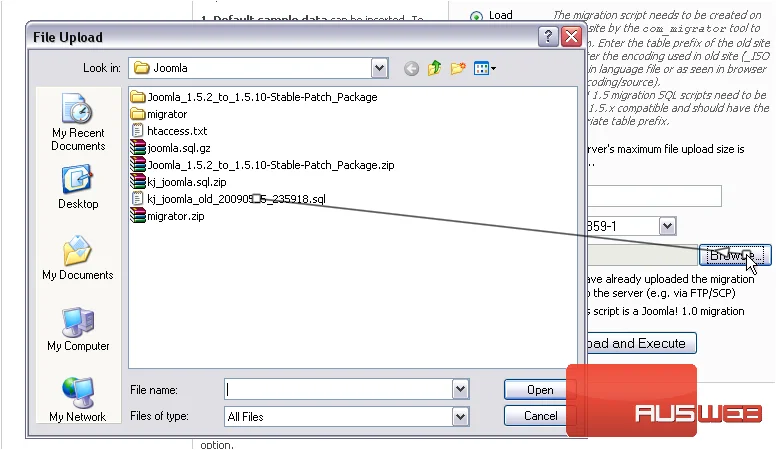Click the Cancel button
Viewport: 776px width, 450px height.
(x=539, y=415)
